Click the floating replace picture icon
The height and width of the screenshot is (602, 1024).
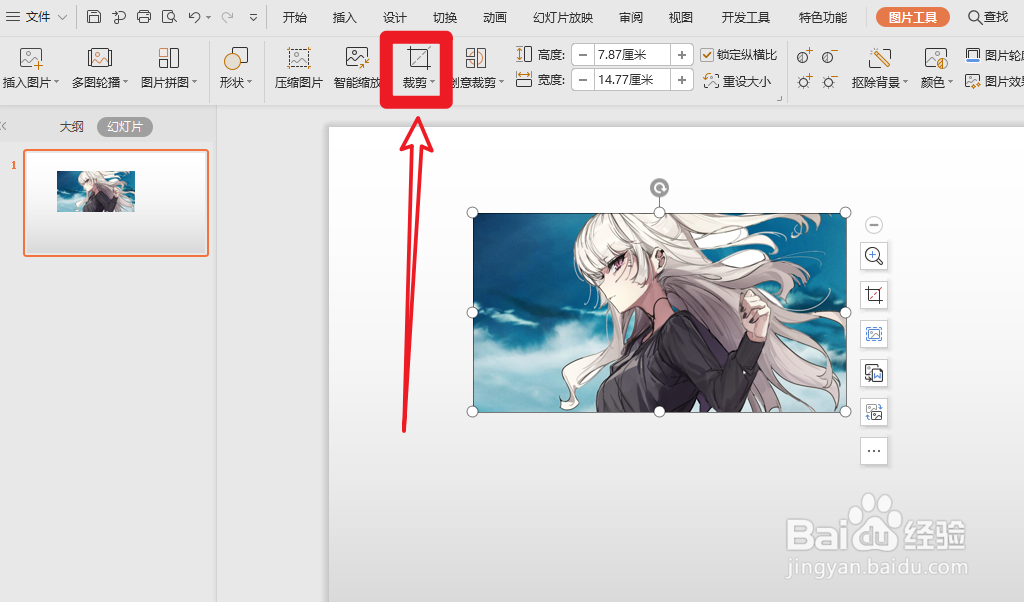tap(874, 412)
